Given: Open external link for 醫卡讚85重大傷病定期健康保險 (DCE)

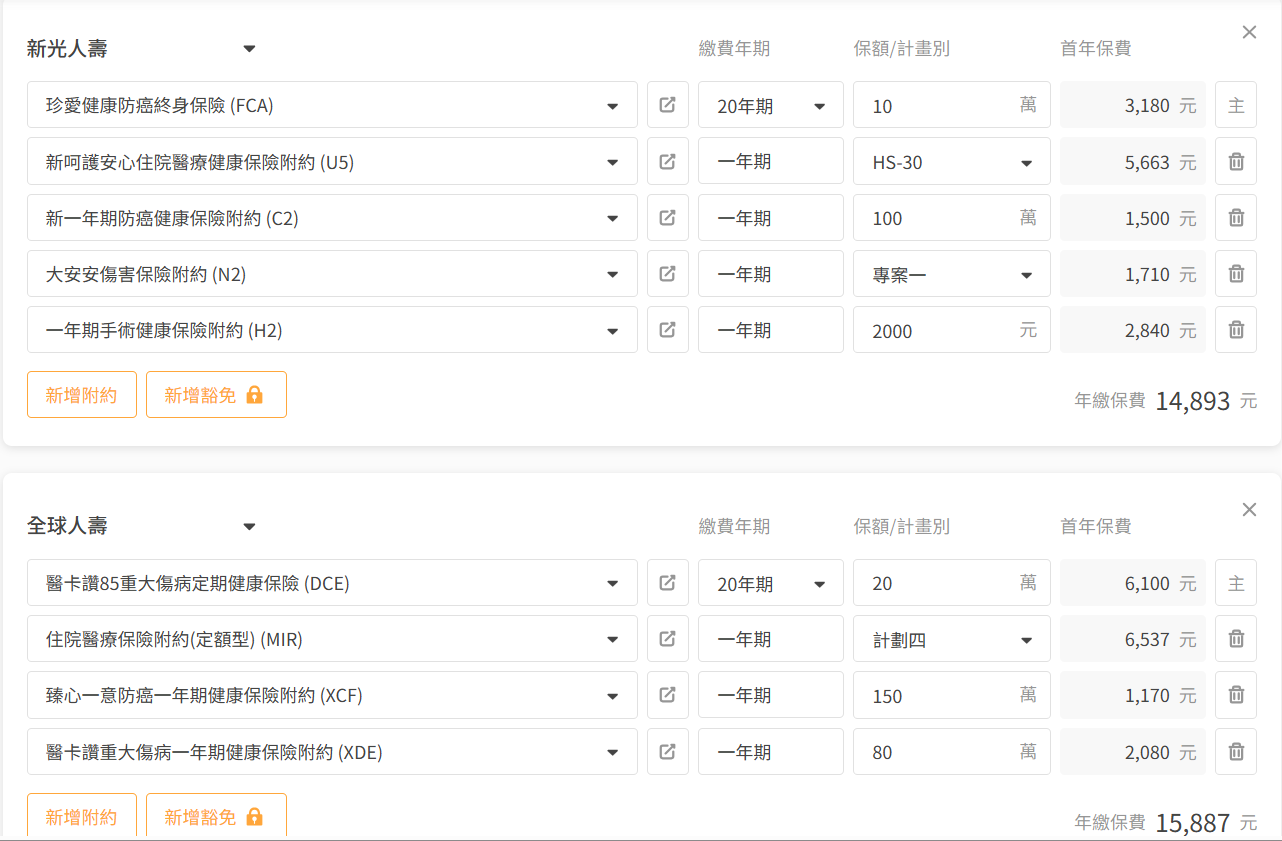Looking at the screenshot, I should 668,583.
